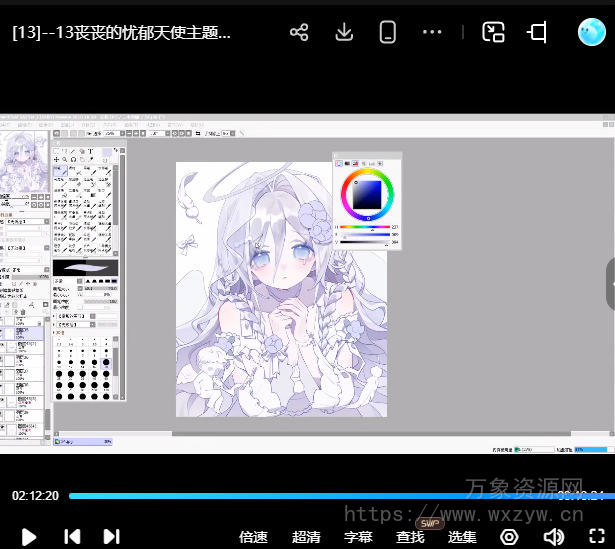The image size is (615, 549).
Task: Open the three-dot more options menu
Action: pyautogui.click(x=432, y=32)
